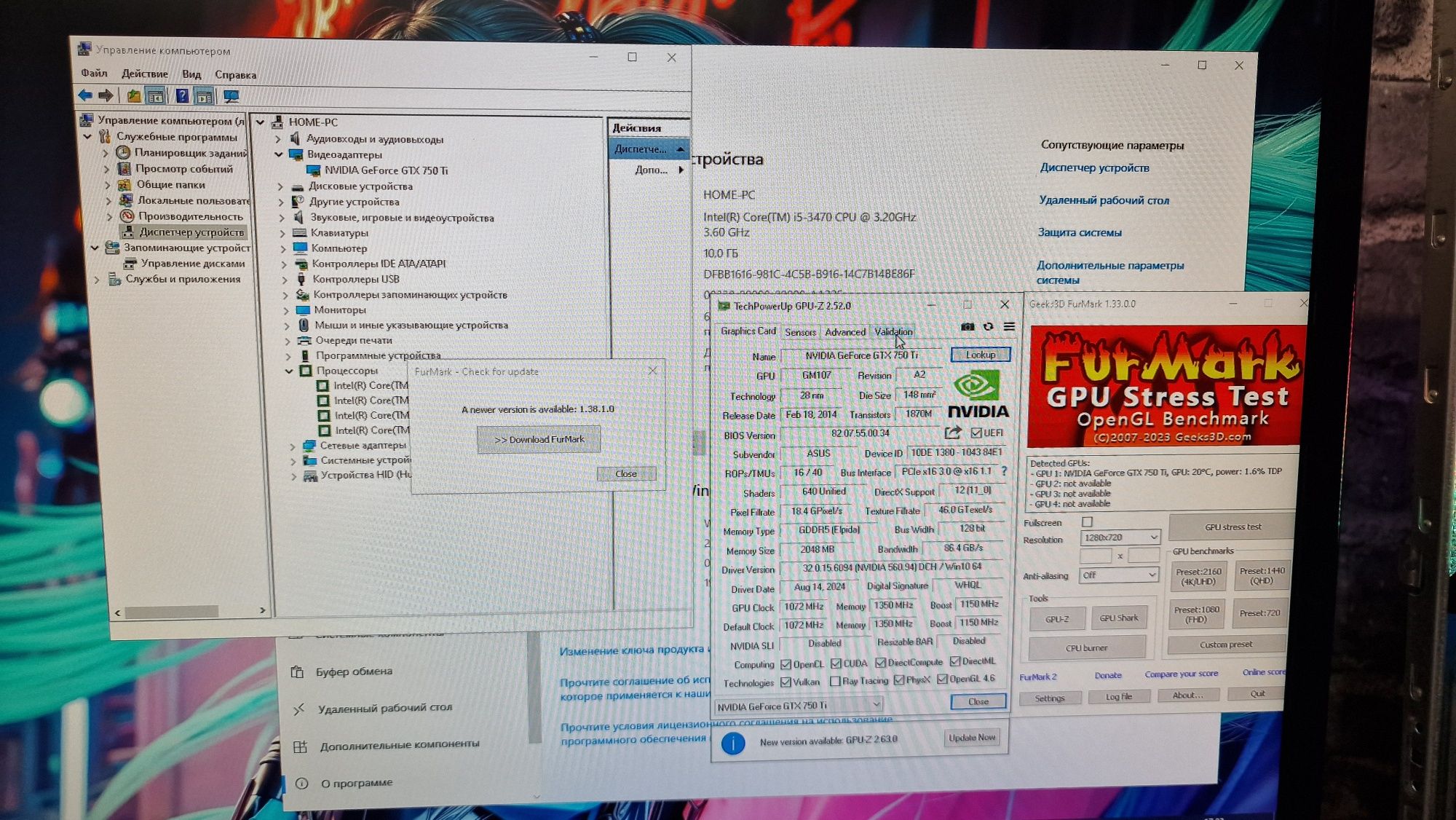Open the Compare your score link
1456x820 pixels.
click(x=1181, y=674)
